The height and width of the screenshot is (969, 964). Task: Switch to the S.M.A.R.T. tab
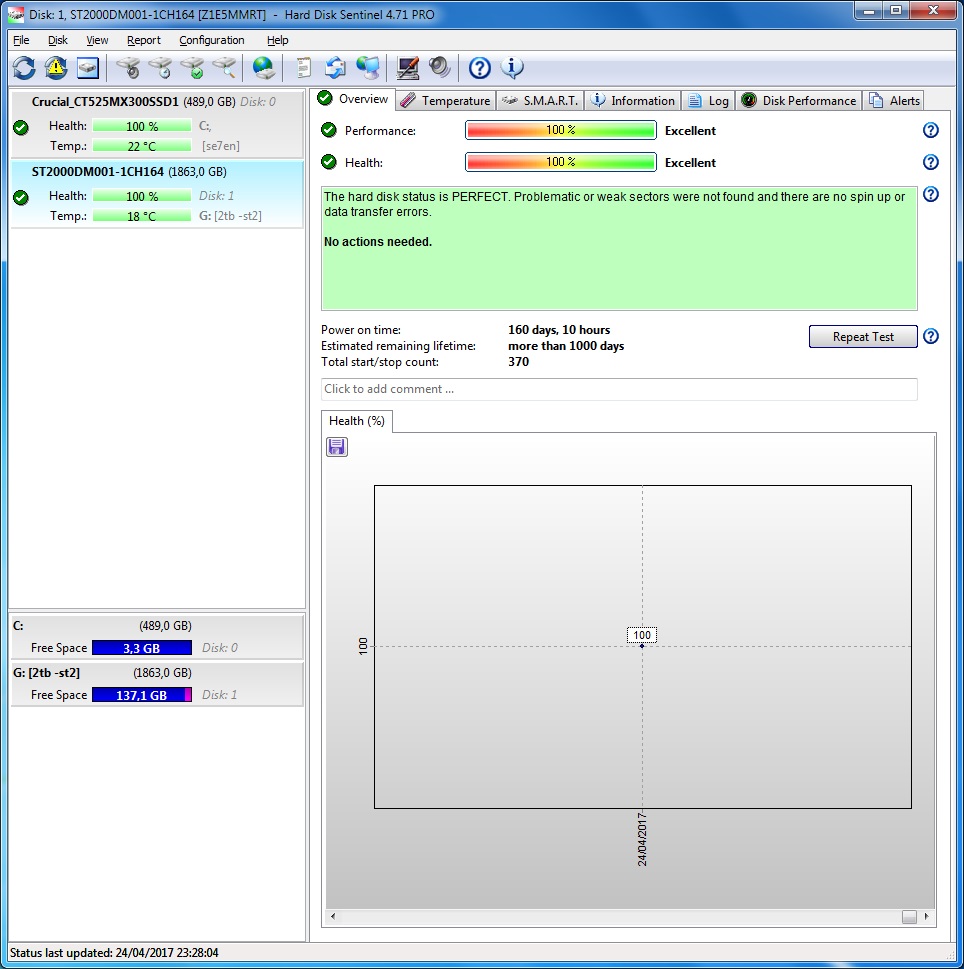[539, 101]
